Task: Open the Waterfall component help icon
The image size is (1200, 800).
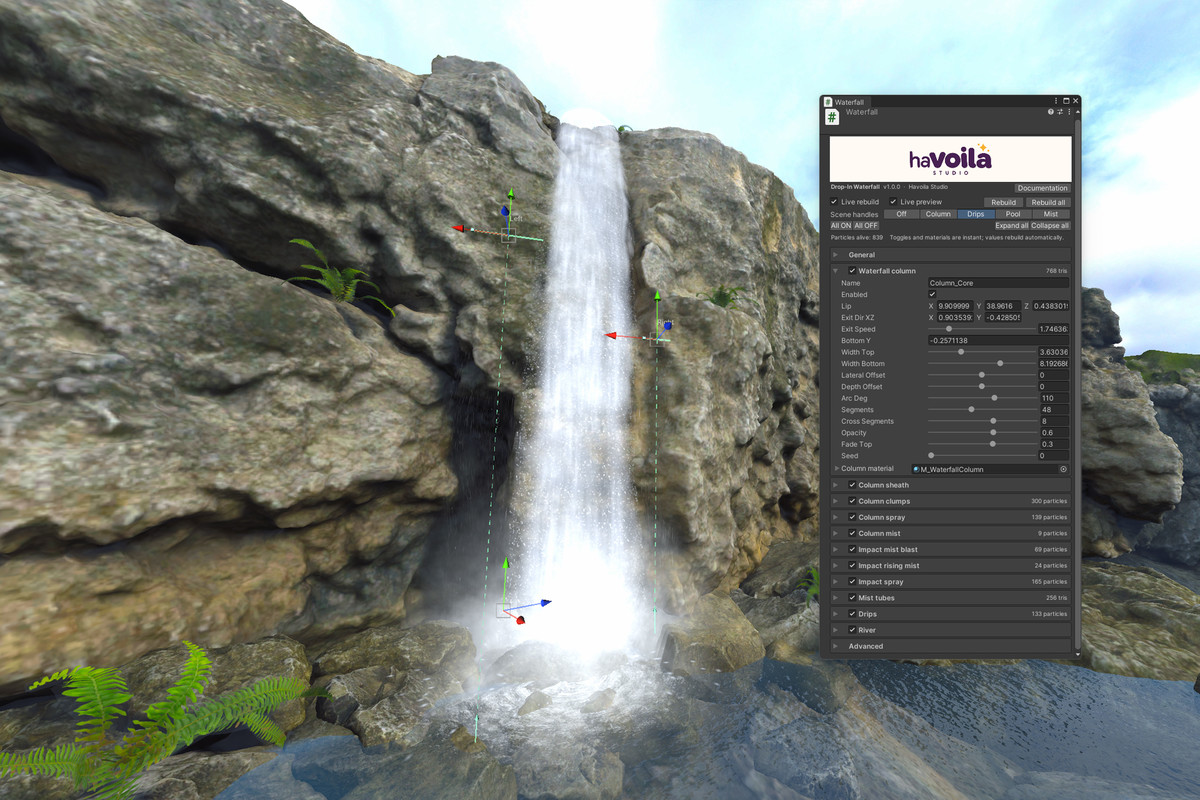Action: click(x=1051, y=112)
